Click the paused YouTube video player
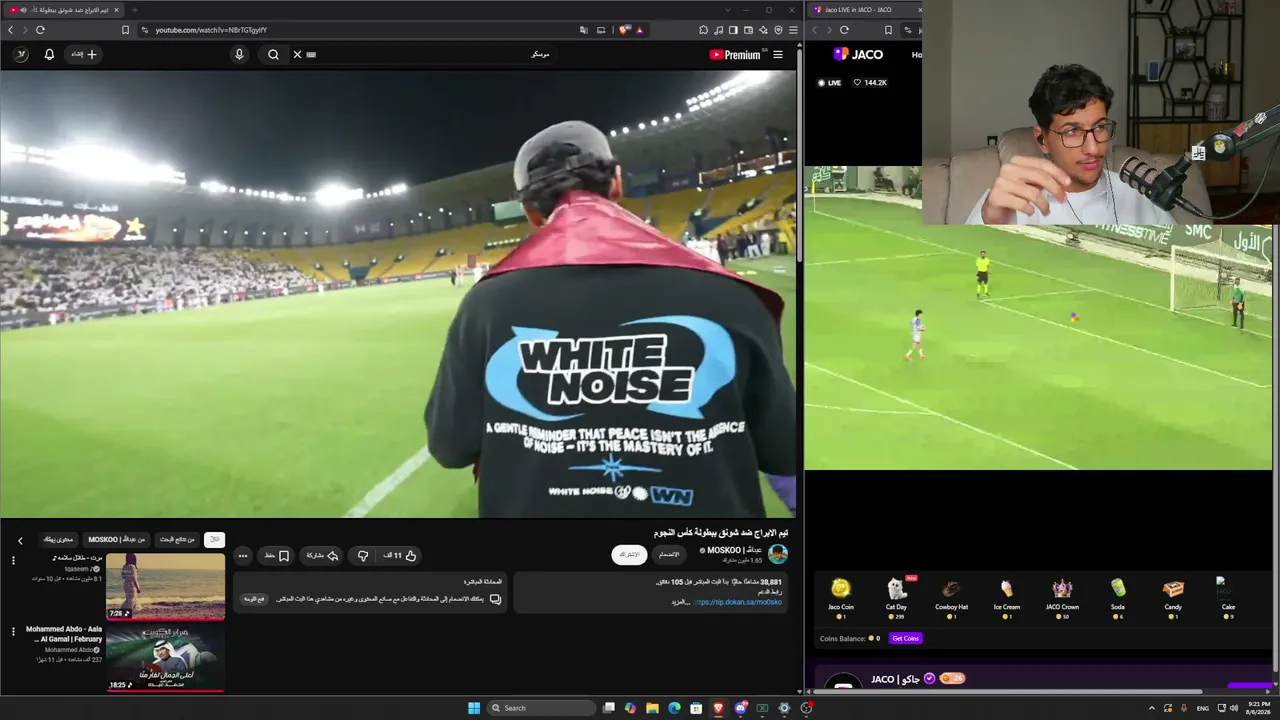1280x720 pixels. point(399,294)
